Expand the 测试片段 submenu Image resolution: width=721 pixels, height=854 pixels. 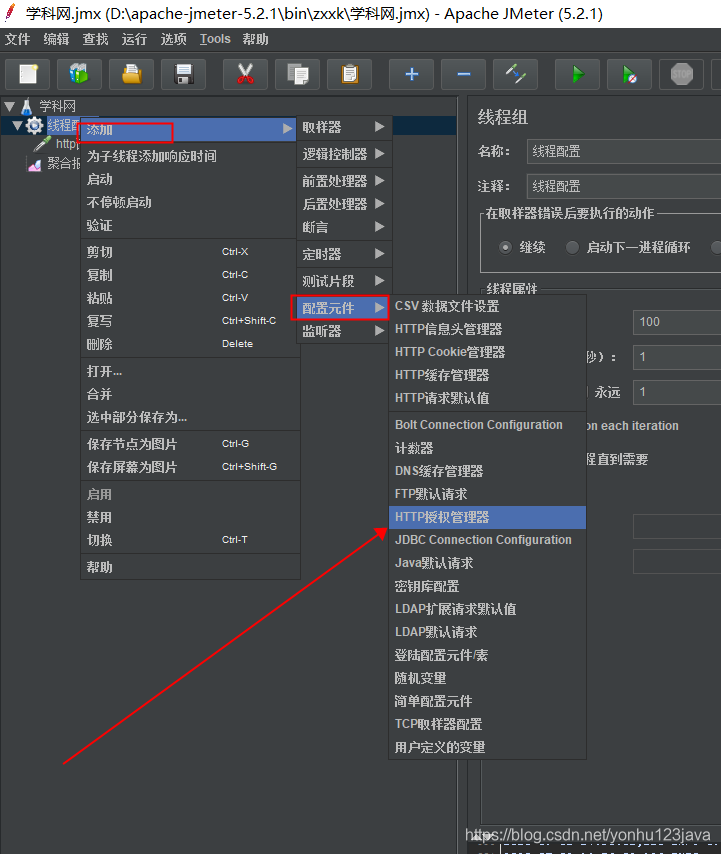coord(344,281)
